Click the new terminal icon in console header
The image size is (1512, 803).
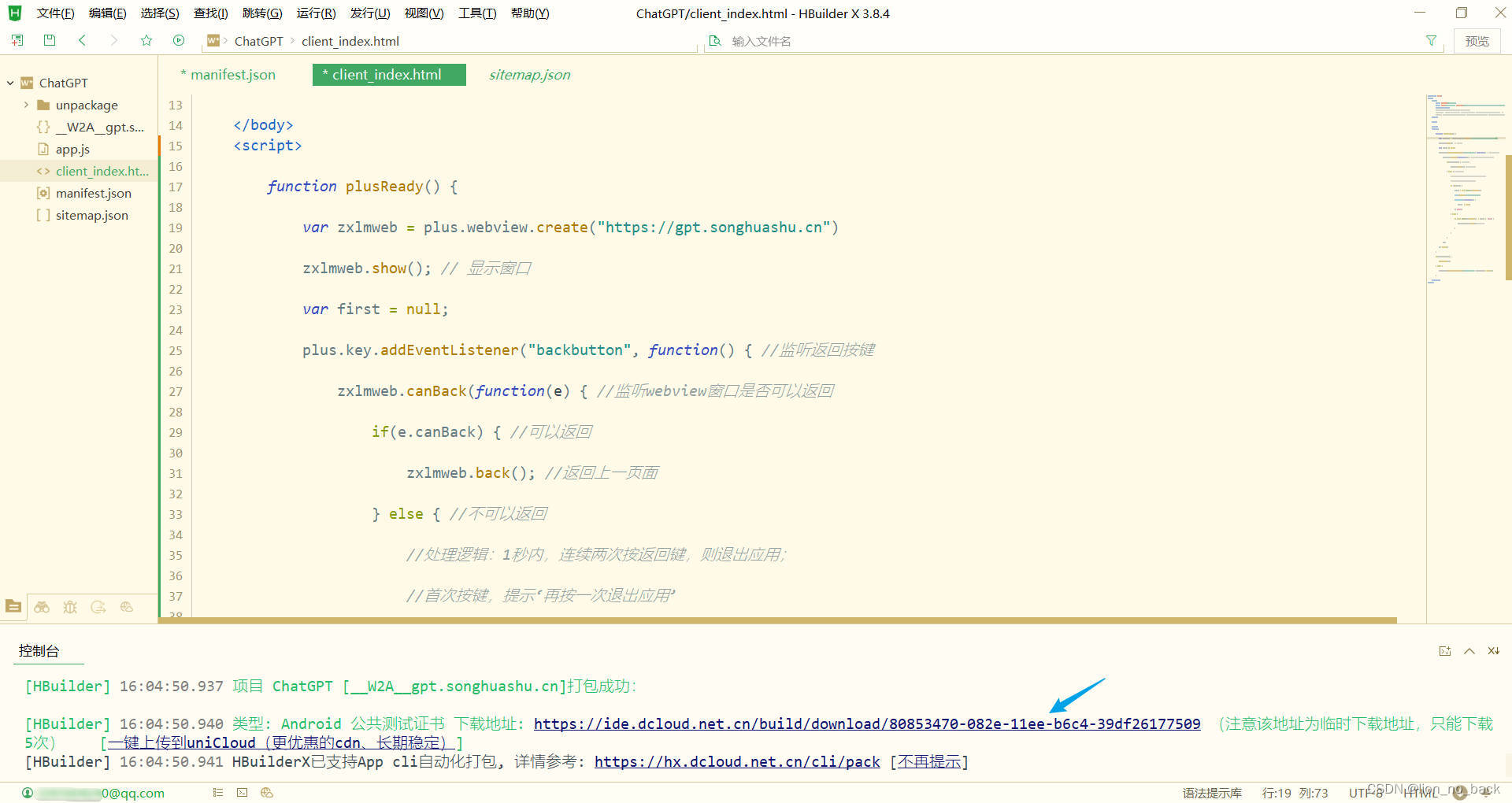pyautogui.click(x=1445, y=651)
